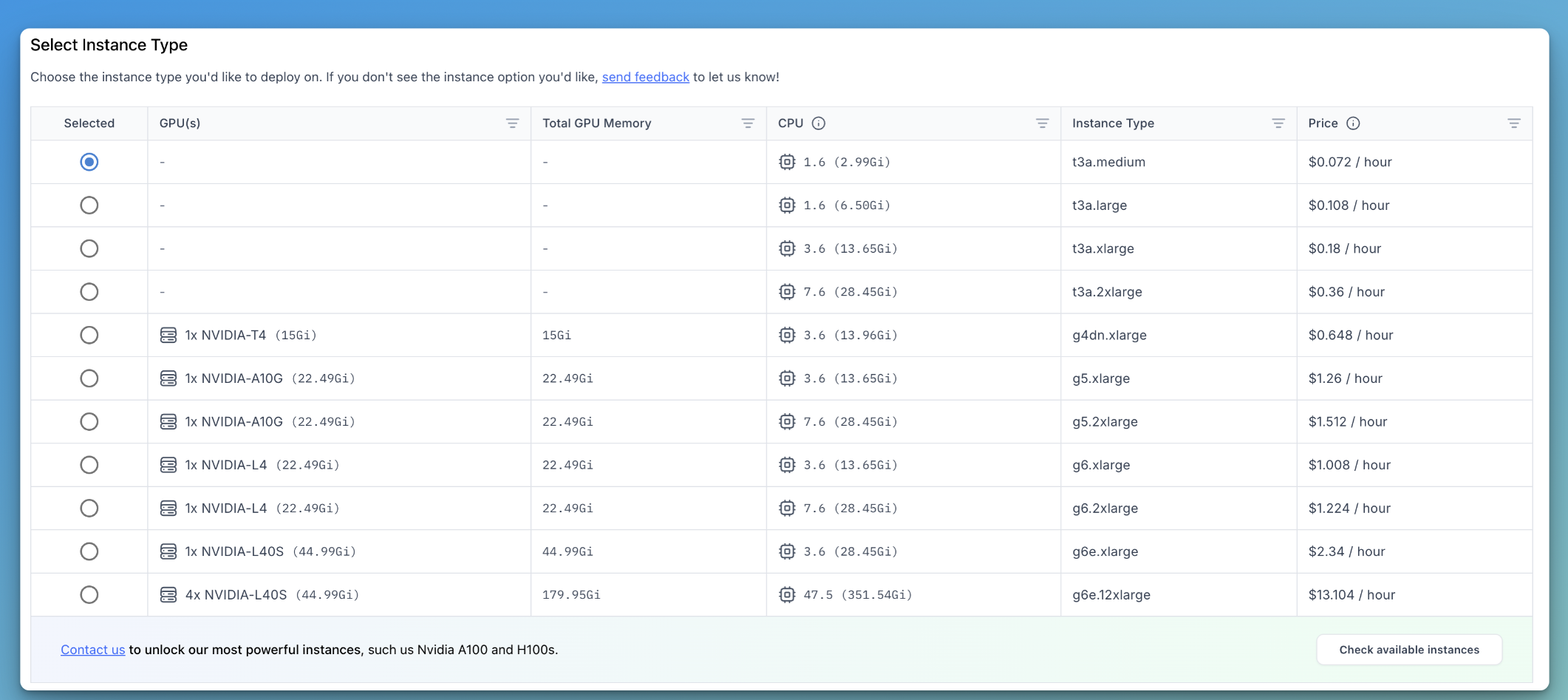Open the CPU column filter menu
The height and width of the screenshot is (700, 1568).
click(1042, 123)
